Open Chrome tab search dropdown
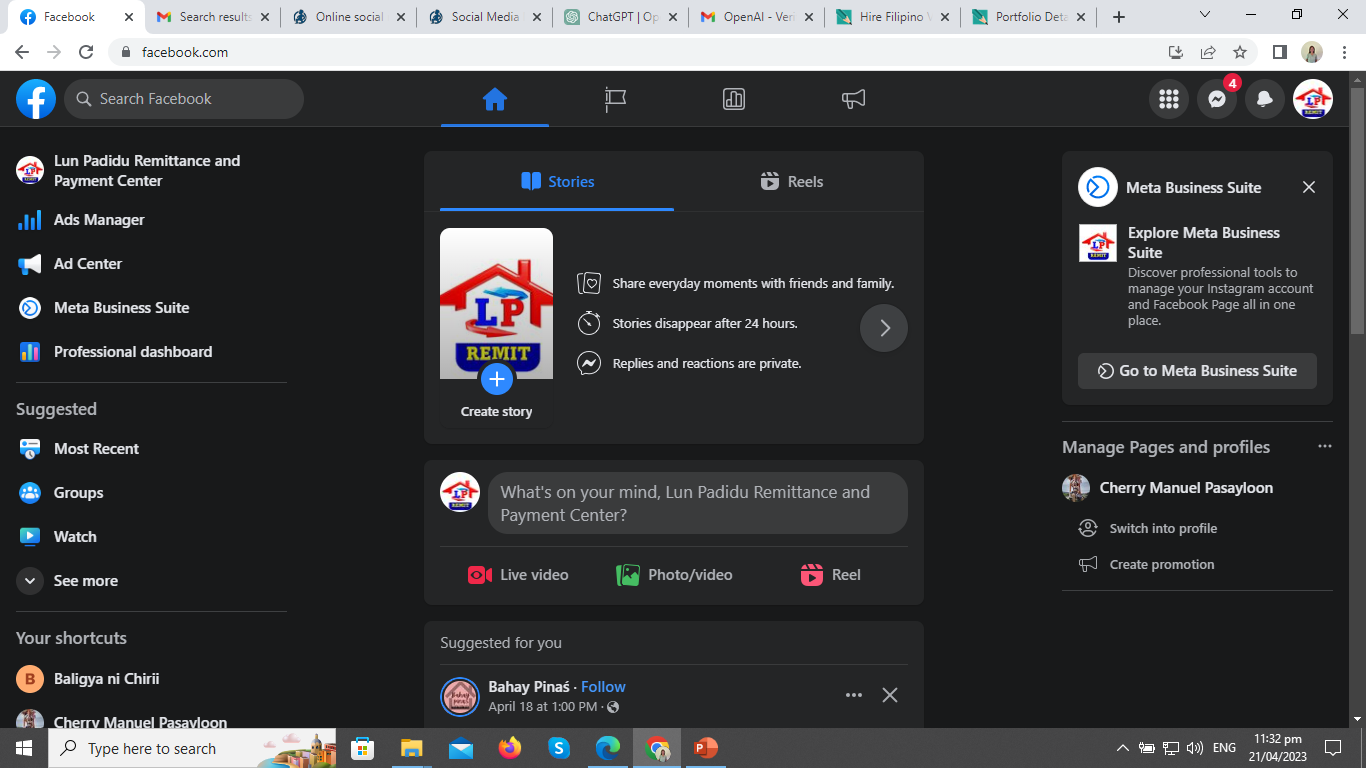1366x768 pixels. click(x=1205, y=15)
